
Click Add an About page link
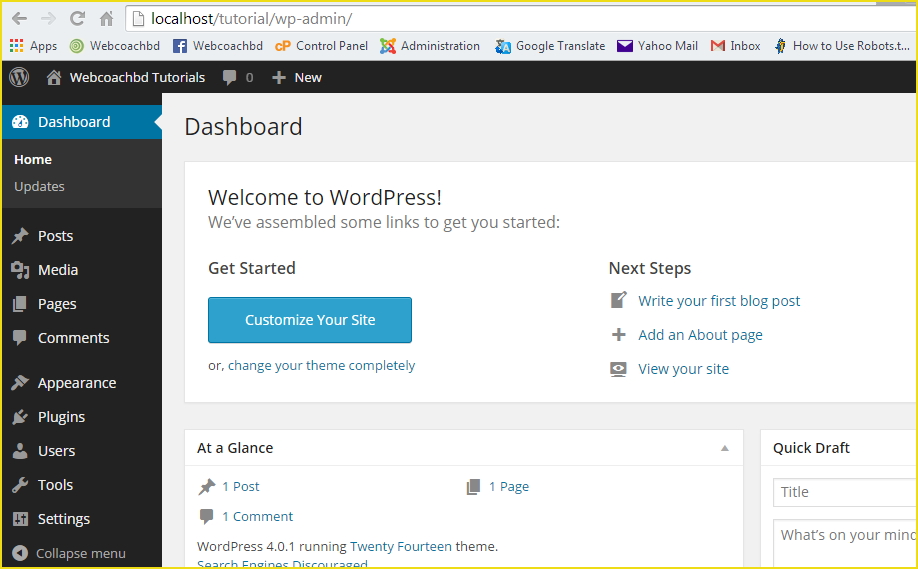[x=700, y=335]
